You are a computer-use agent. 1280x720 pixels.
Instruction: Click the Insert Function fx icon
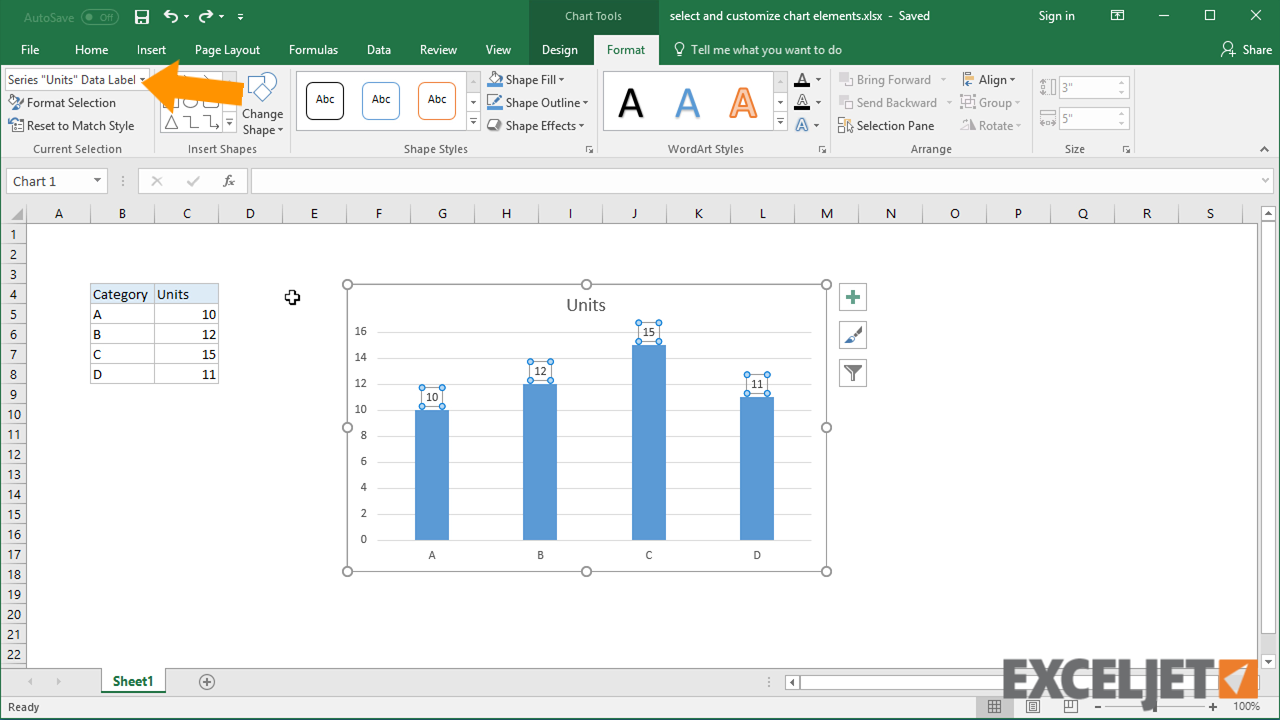coord(229,181)
